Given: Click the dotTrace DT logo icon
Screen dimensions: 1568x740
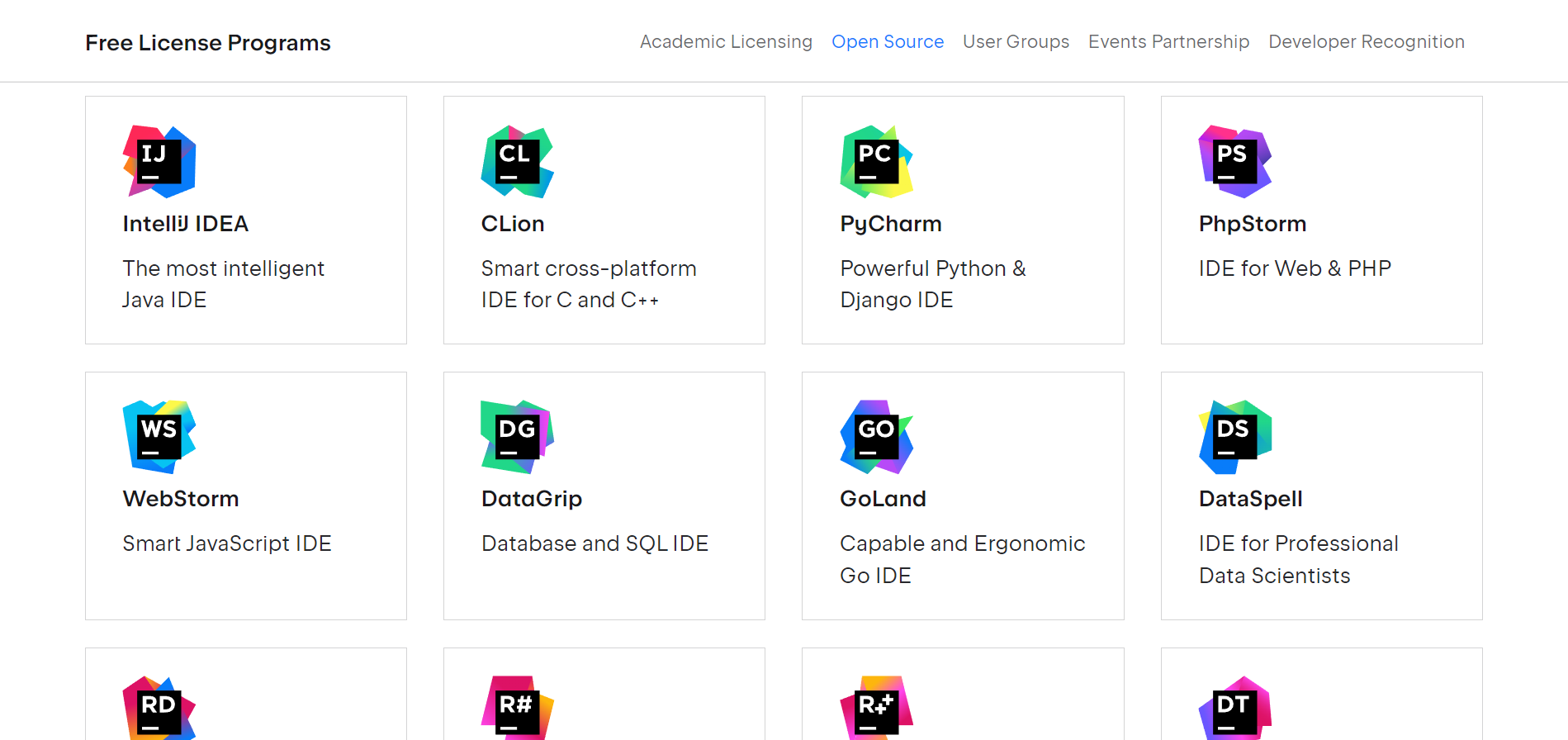Looking at the screenshot, I should (1235, 708).
